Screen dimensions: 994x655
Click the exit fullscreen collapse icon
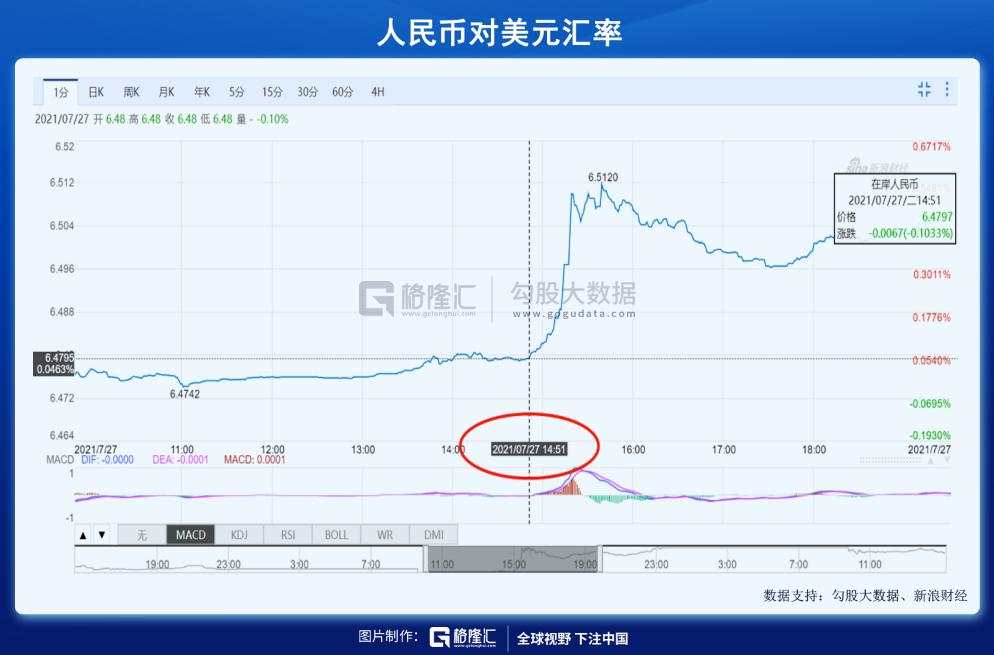[924, 89]
